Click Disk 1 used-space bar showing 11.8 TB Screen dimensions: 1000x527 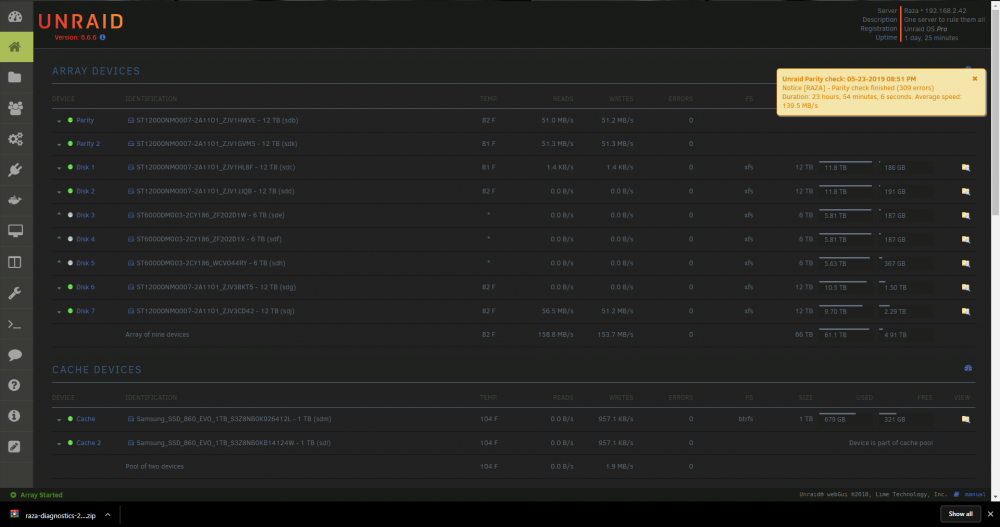click(846, 167)
